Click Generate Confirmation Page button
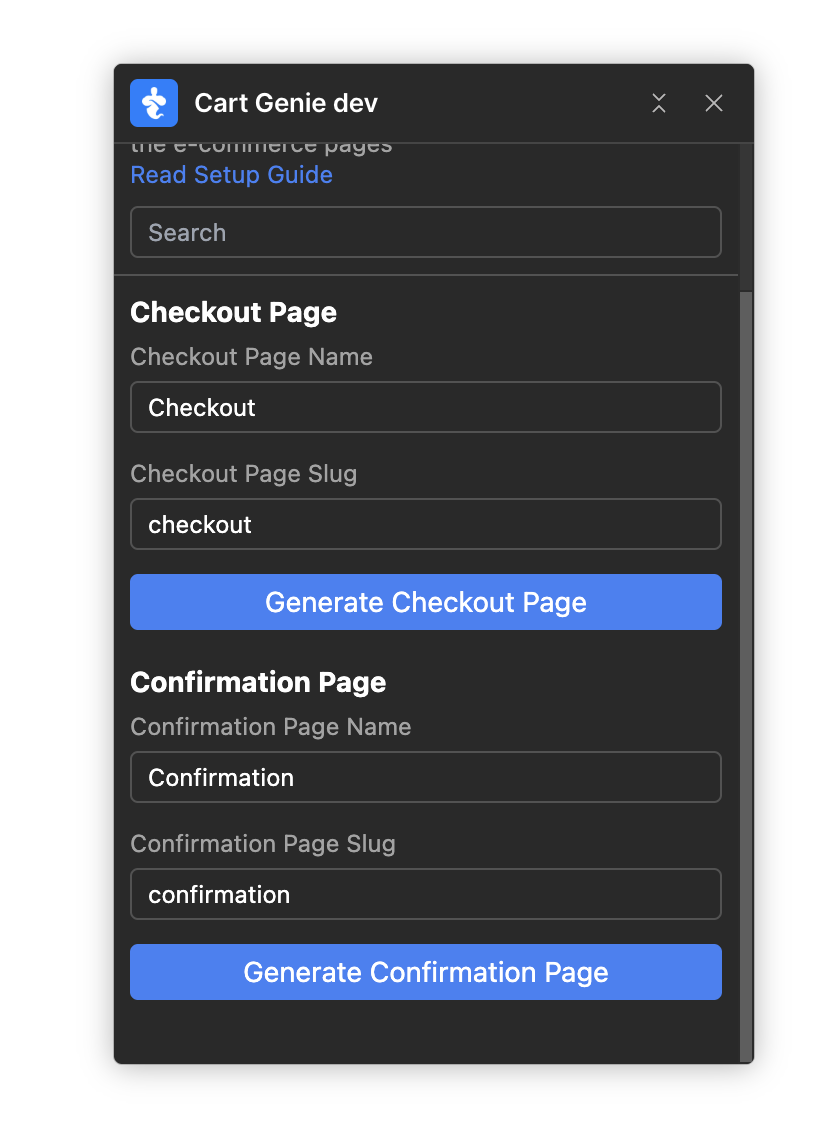The image size is (834, 1122). coord(426,972)
